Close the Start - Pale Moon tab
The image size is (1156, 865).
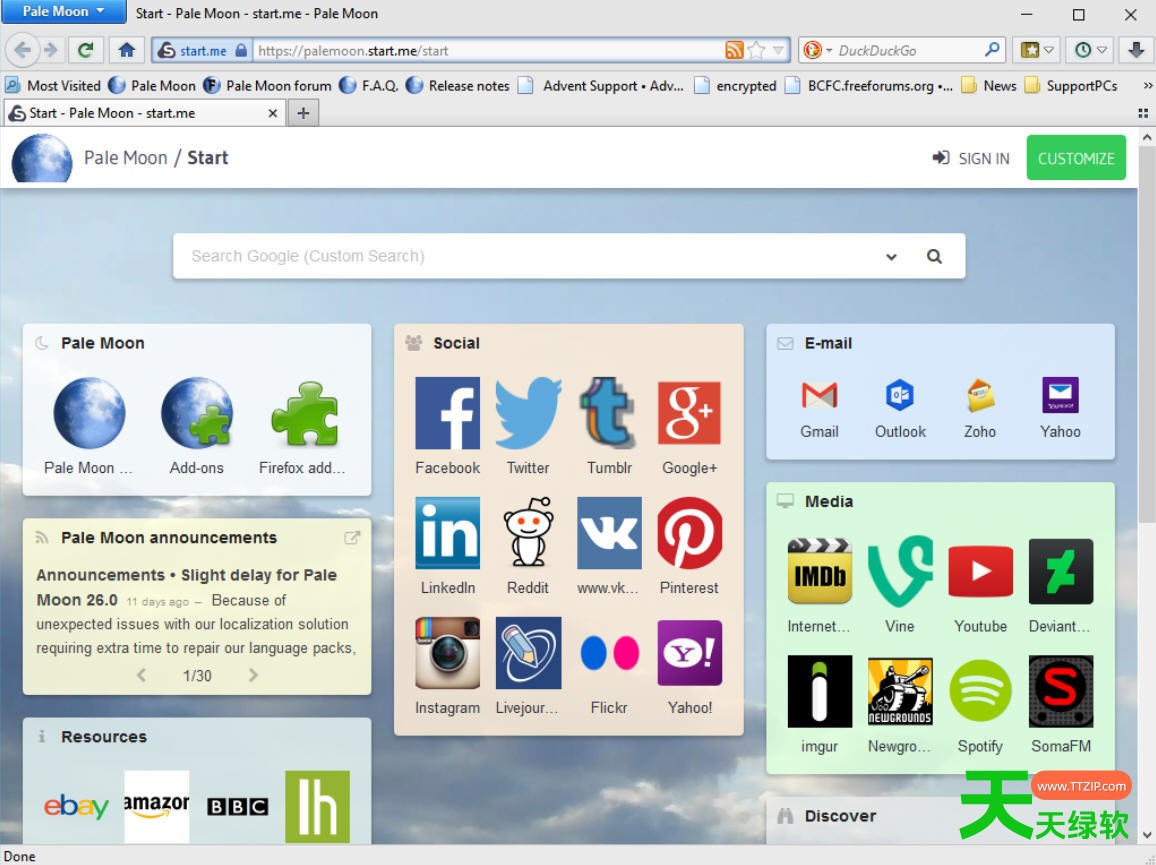pos(273,113)
